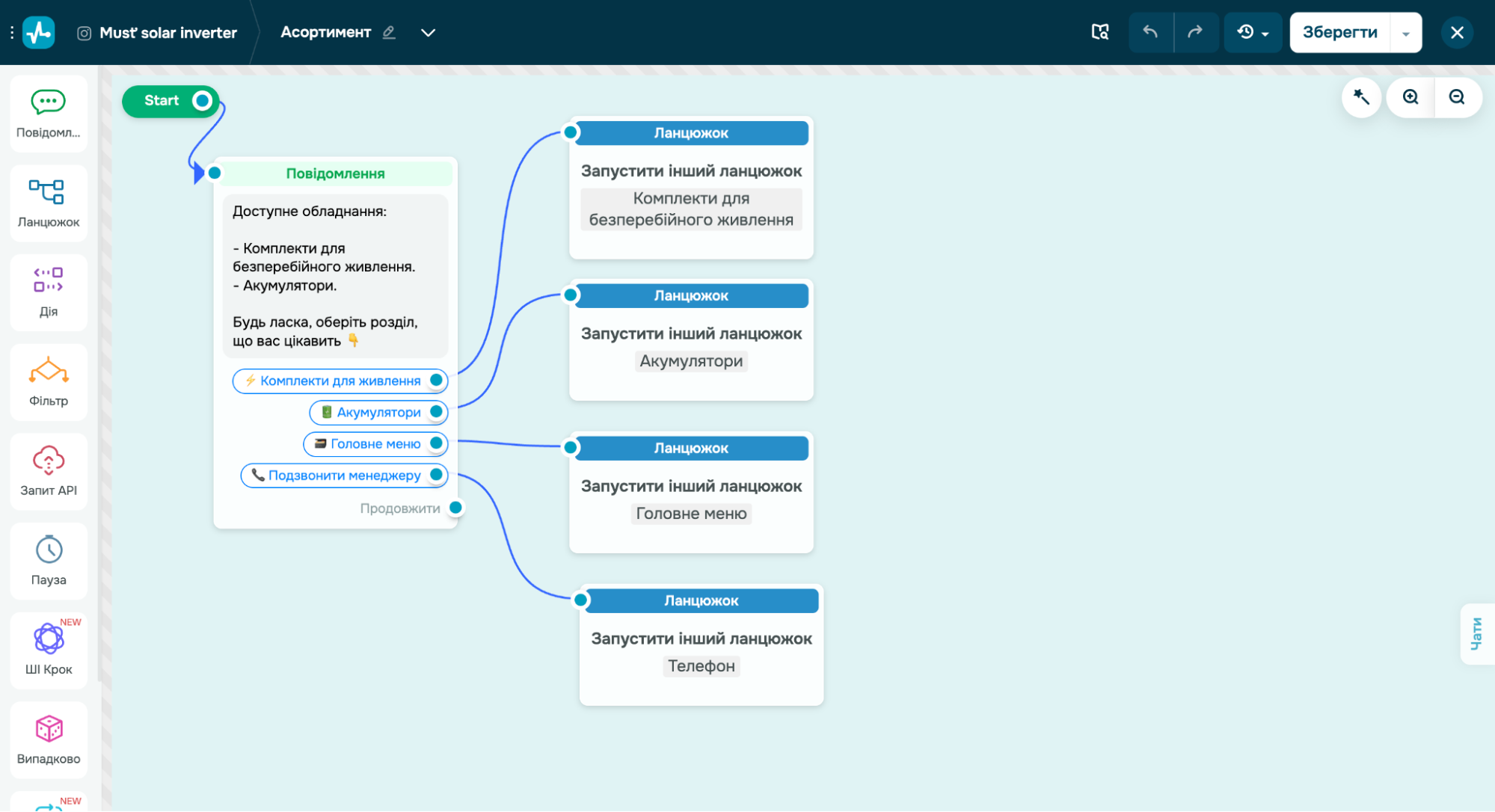
Task: Add a Дія action block
Action: [49, 292]
